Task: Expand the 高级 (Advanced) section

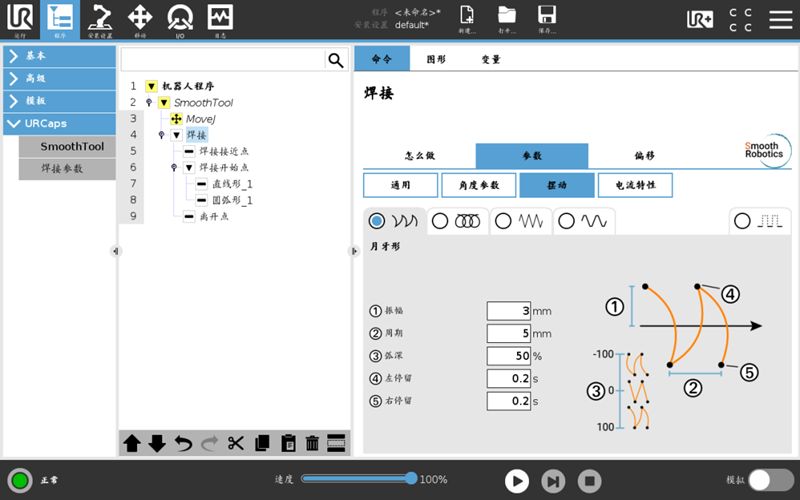Action: [x=60, y=79]
